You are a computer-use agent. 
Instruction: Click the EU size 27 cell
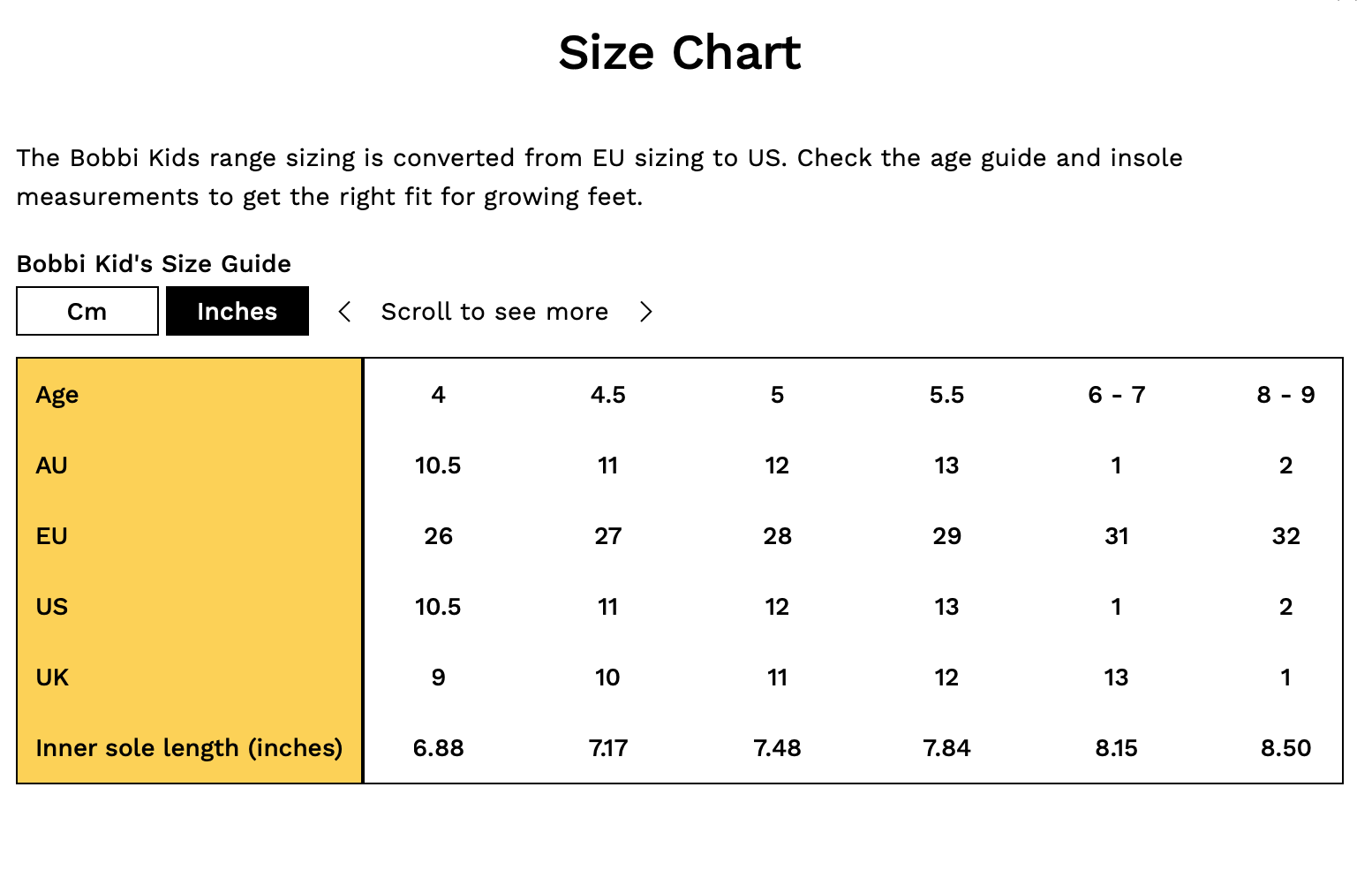click(608, 536)
